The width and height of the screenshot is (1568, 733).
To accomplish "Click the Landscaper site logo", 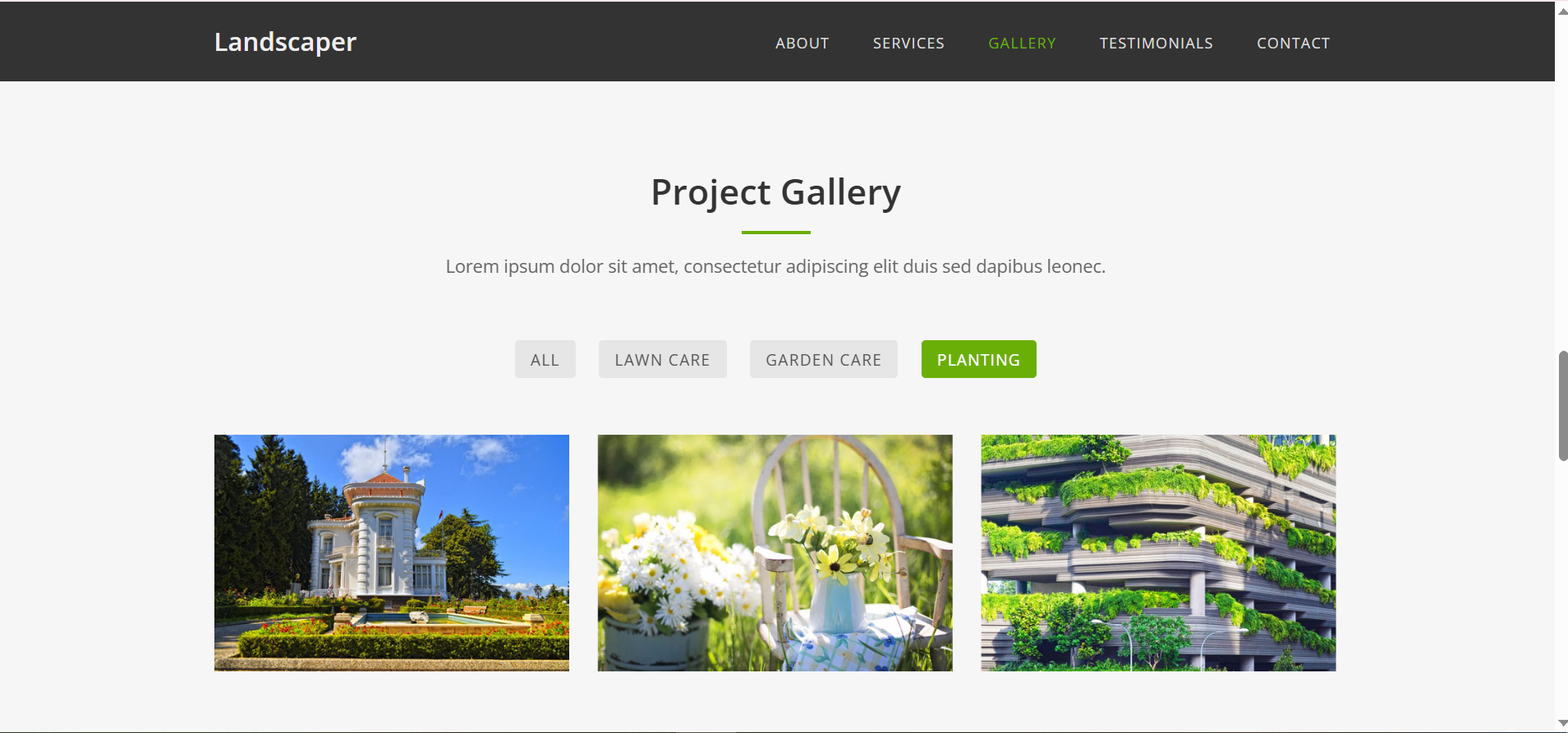I will click(x=285, y=42).
